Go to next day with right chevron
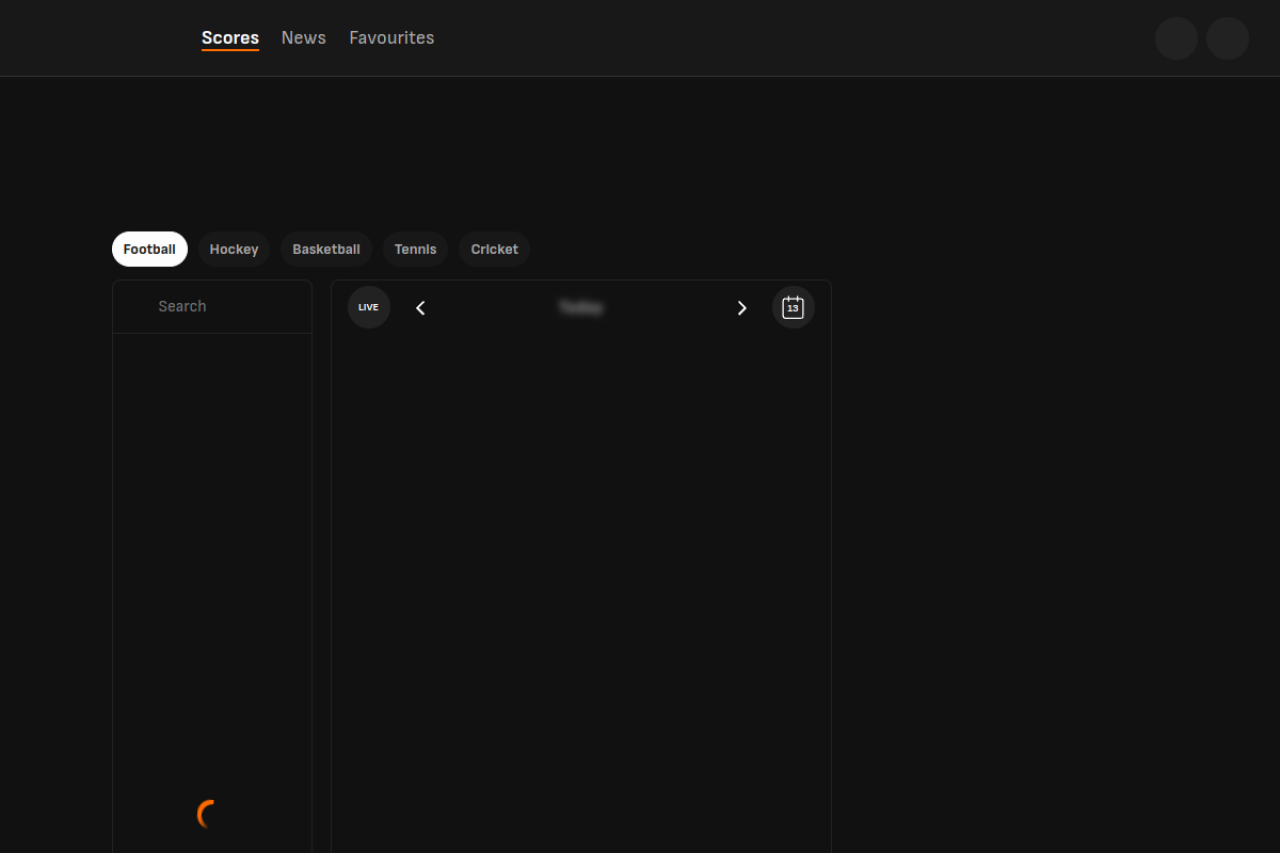Screen dimensions: 1280x853 742,308
